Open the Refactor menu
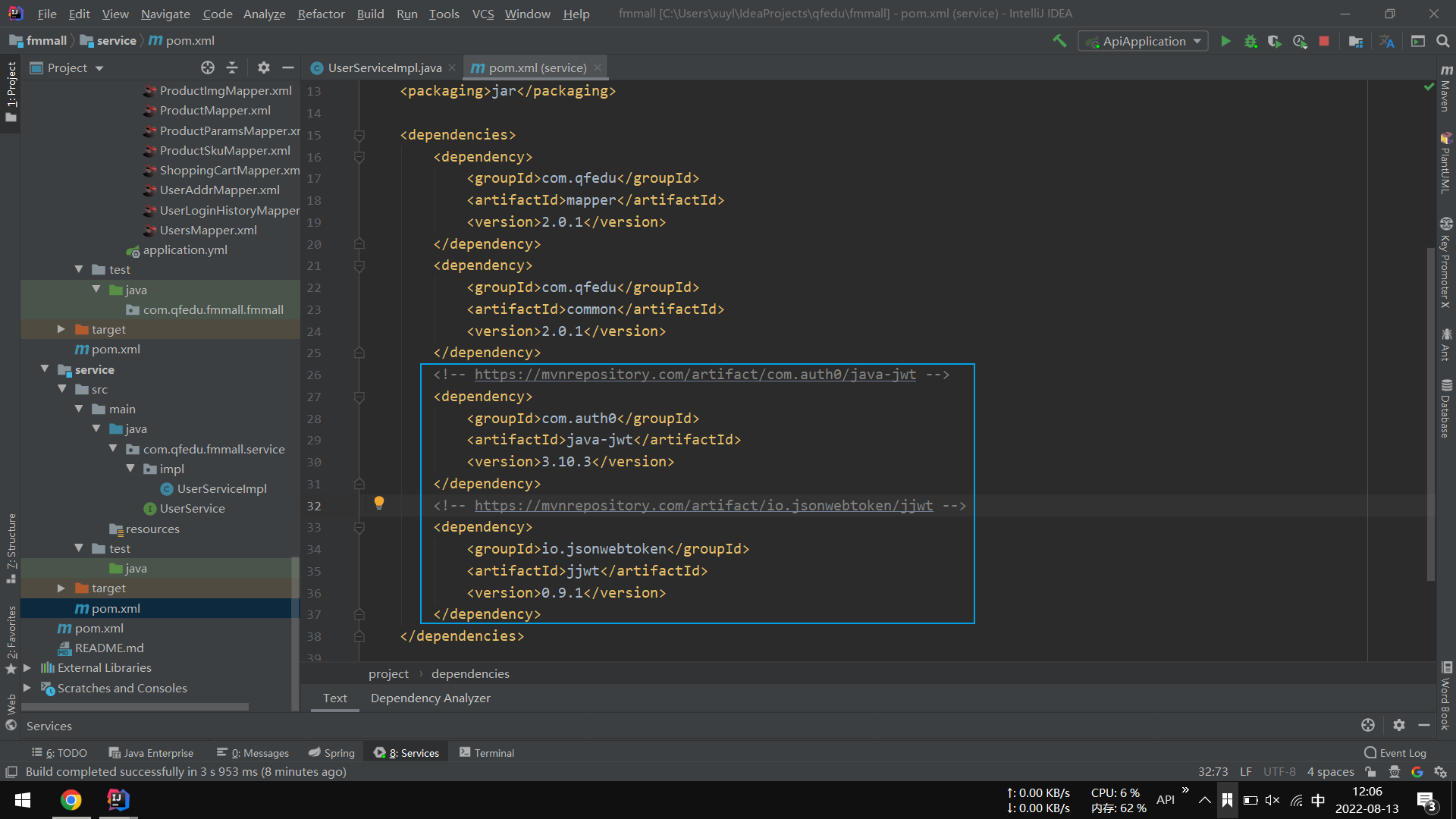This screenshot has height=819, width=1456. 321,14
